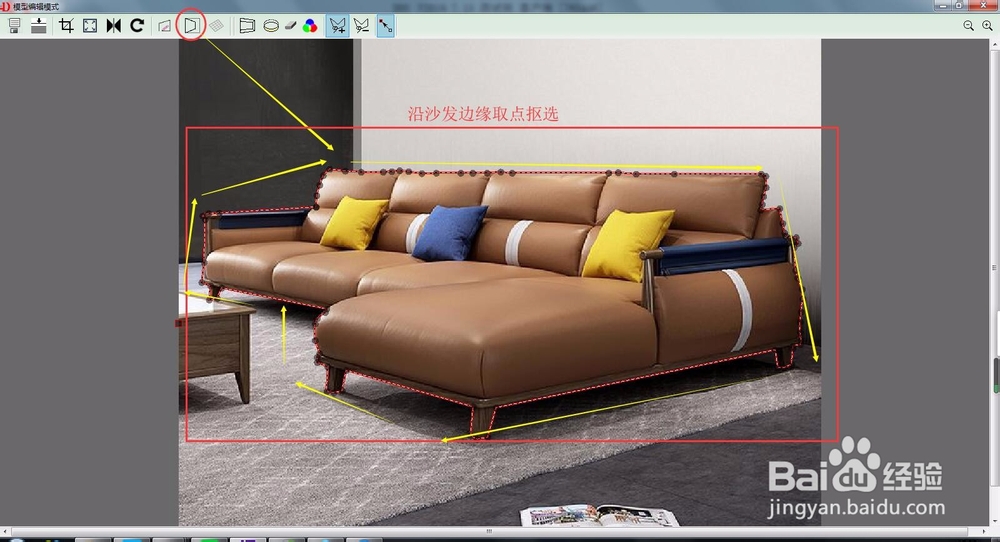Click the rotate clockwise icon

point(137,26)
